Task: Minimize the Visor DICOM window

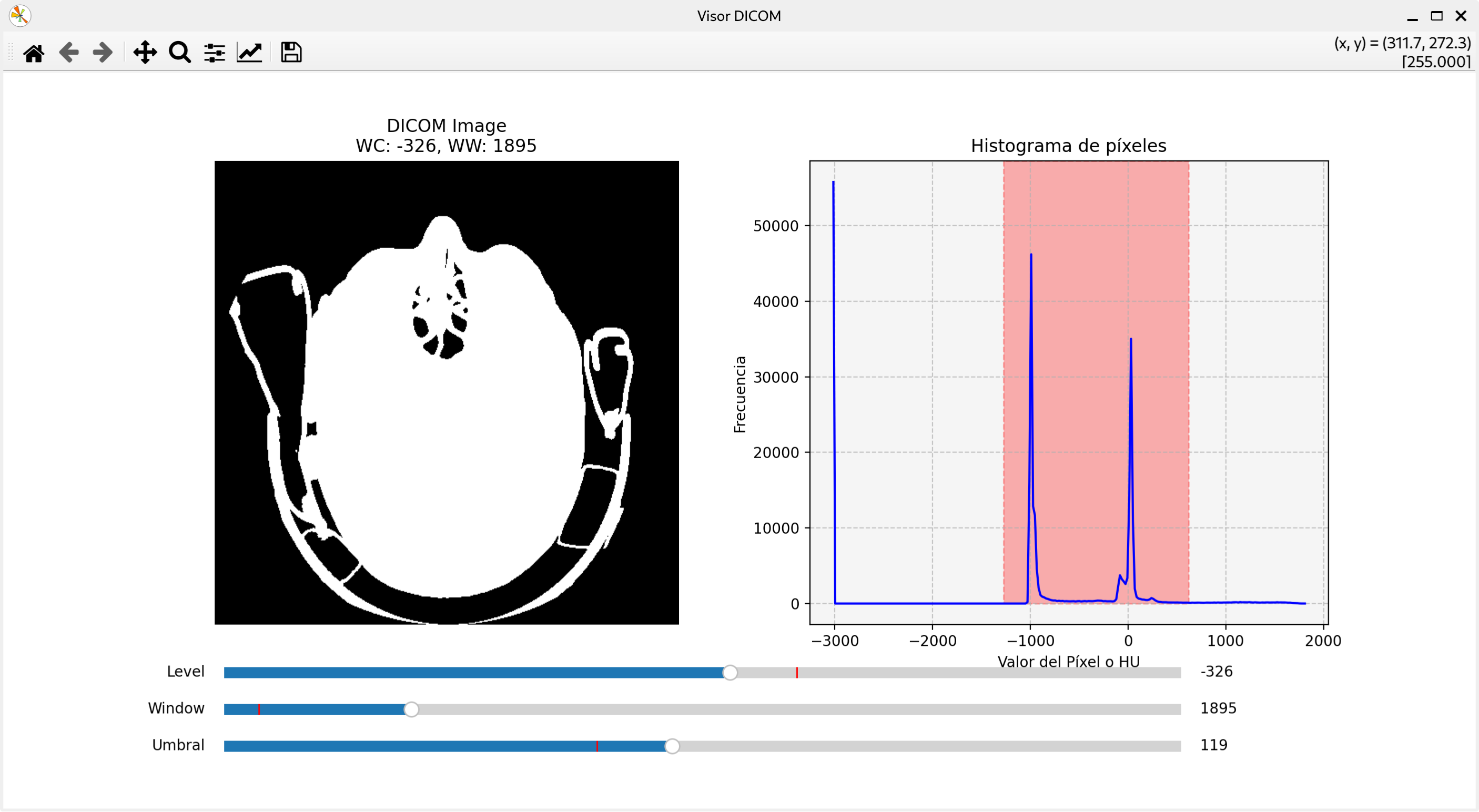Action: pos(1412,17)
